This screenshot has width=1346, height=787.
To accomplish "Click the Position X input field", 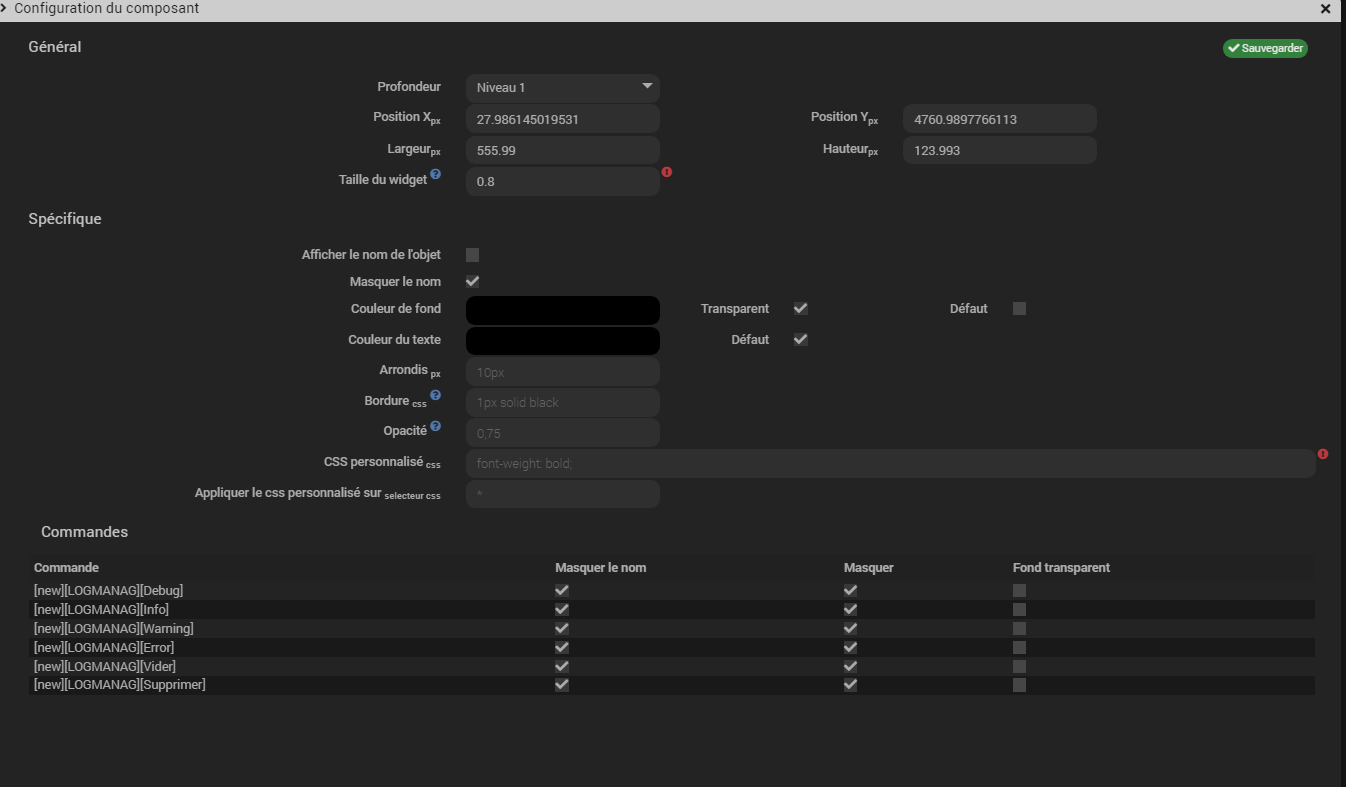I will click(562, 119).
